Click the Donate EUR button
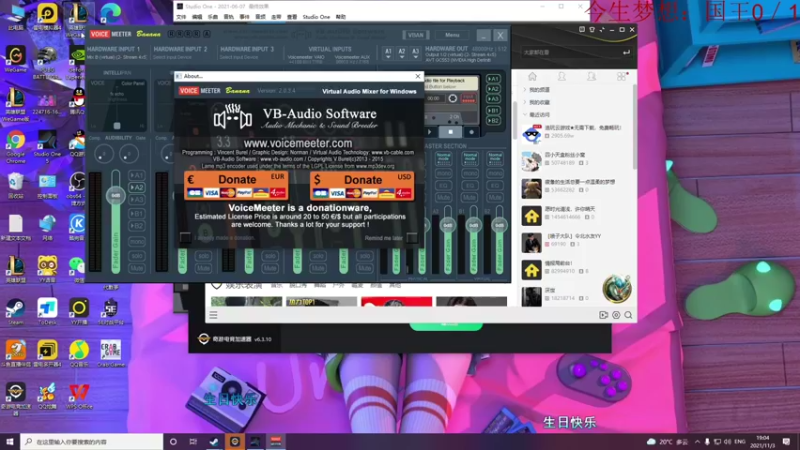The image size is (800, 450). [x=236, y=185]
